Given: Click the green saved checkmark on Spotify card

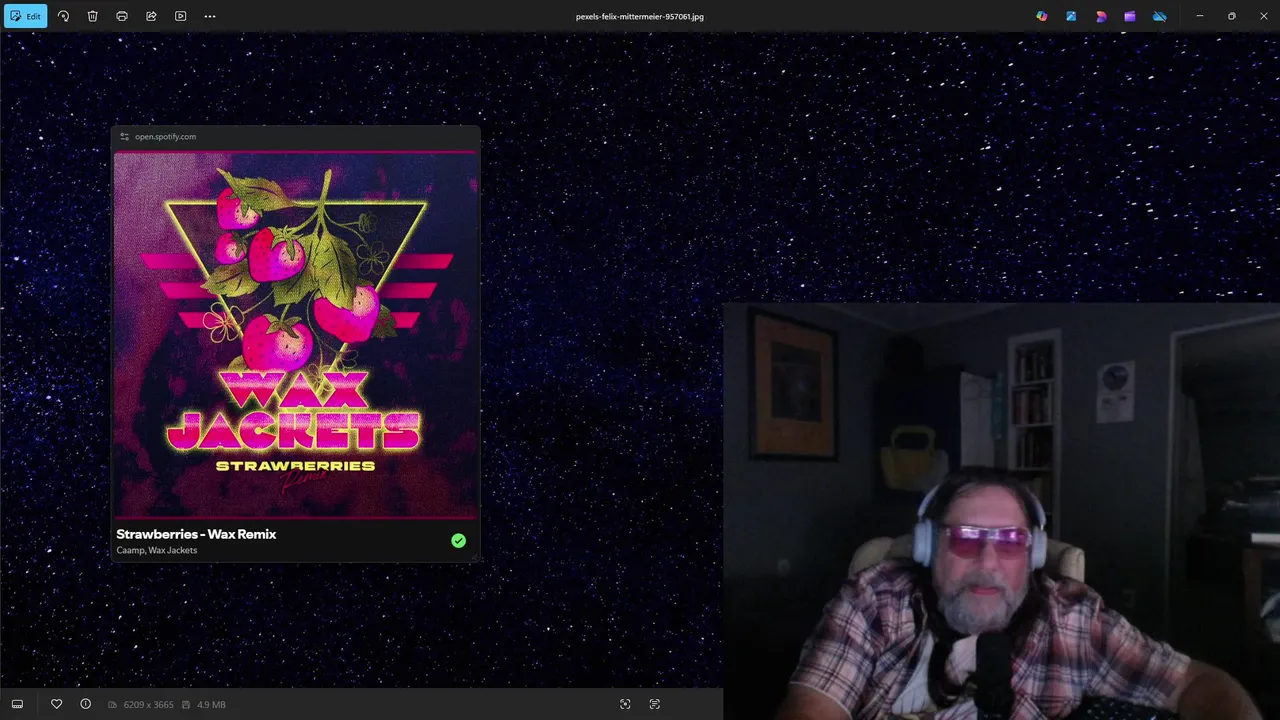Looking at the screenshot, I should tap(458, 541).
